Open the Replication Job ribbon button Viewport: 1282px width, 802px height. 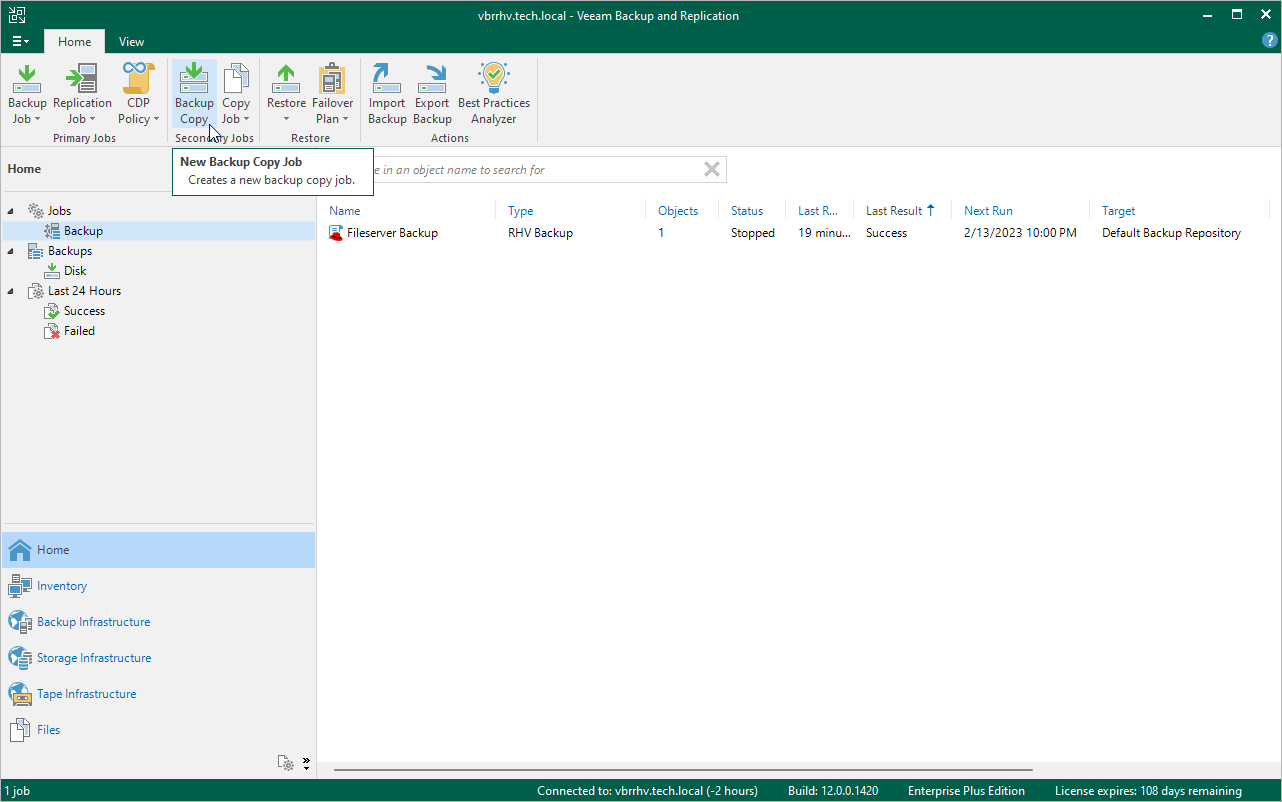coord(82,94)
